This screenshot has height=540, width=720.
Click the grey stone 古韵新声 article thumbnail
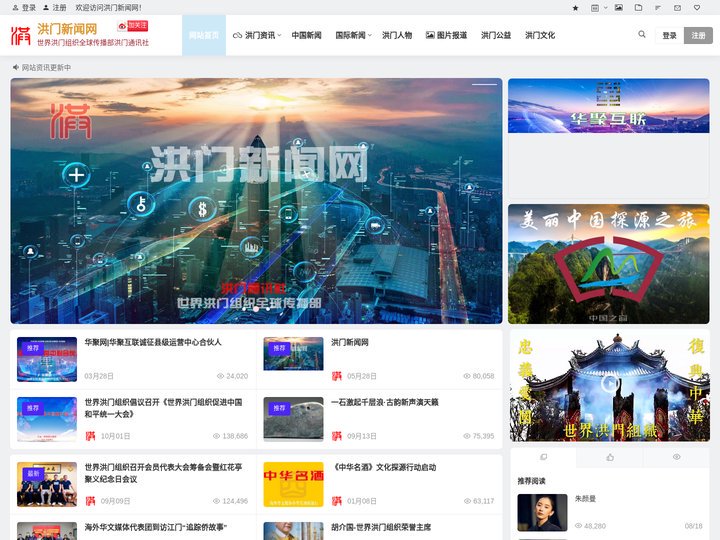pos(293,419)
